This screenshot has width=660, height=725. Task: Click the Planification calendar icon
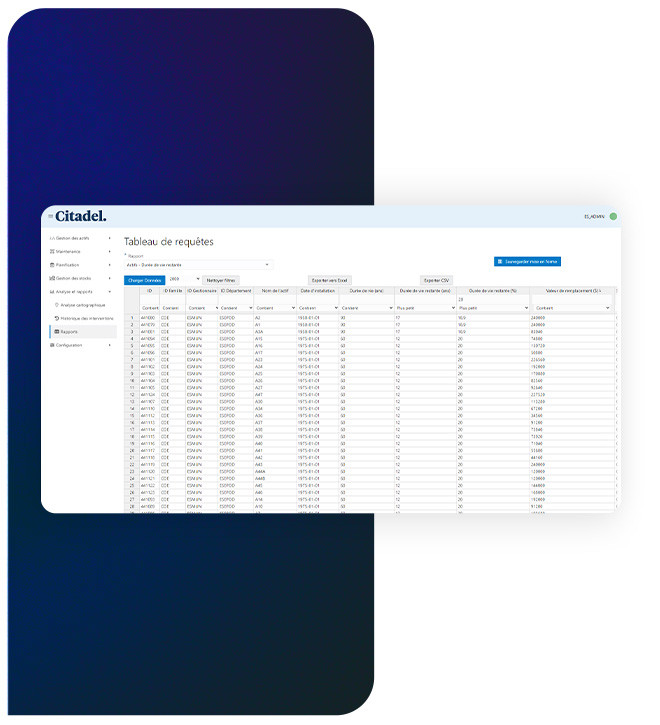click(x=51, y=265)
